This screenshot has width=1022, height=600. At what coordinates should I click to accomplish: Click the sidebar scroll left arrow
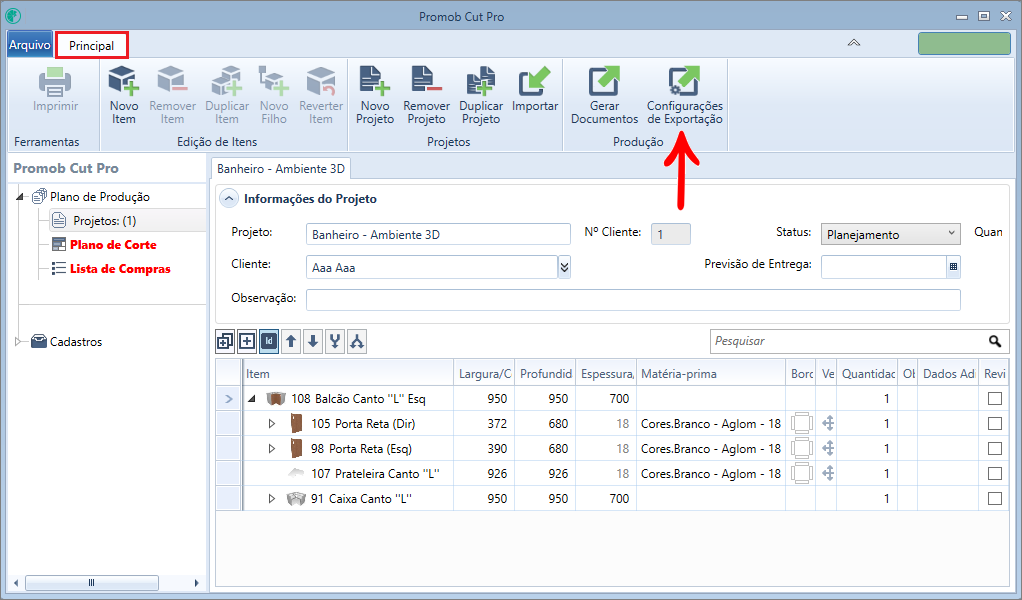(x=16, y=582)
